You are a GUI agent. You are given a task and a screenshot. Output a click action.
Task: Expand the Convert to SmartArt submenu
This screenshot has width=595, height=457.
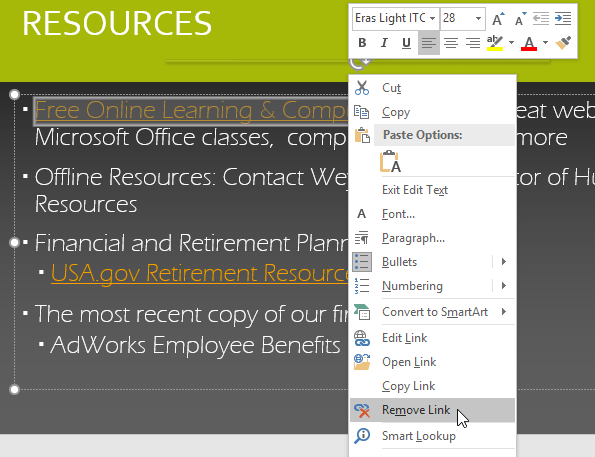click(x=504, y=312)
